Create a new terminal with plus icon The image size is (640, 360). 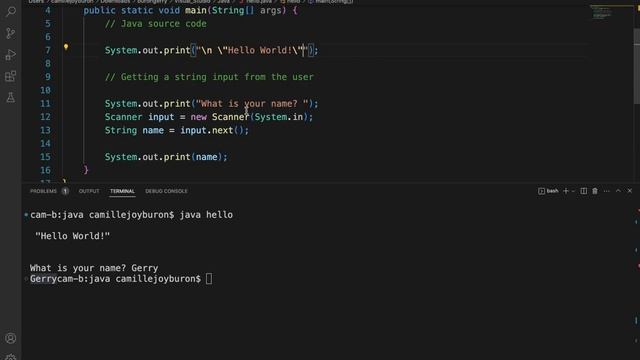(566, 191)
